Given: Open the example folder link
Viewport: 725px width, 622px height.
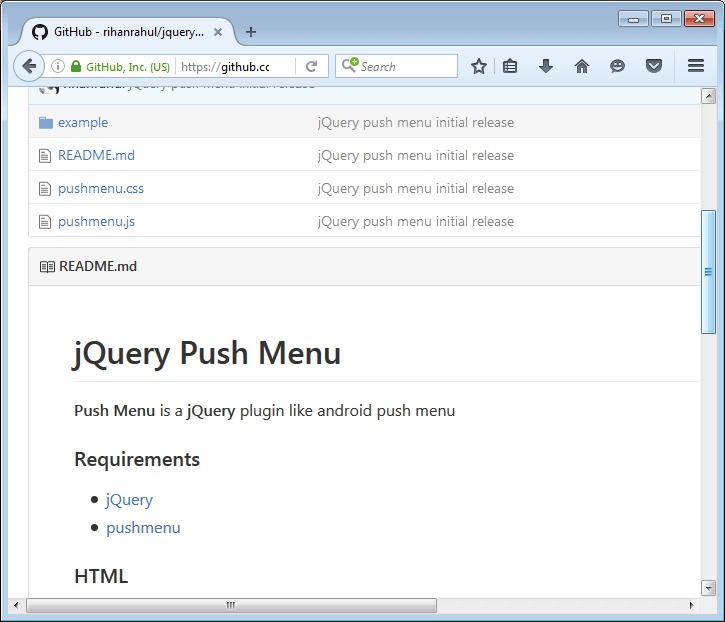Looking at the screenshot, I should (x=83, y=123).
